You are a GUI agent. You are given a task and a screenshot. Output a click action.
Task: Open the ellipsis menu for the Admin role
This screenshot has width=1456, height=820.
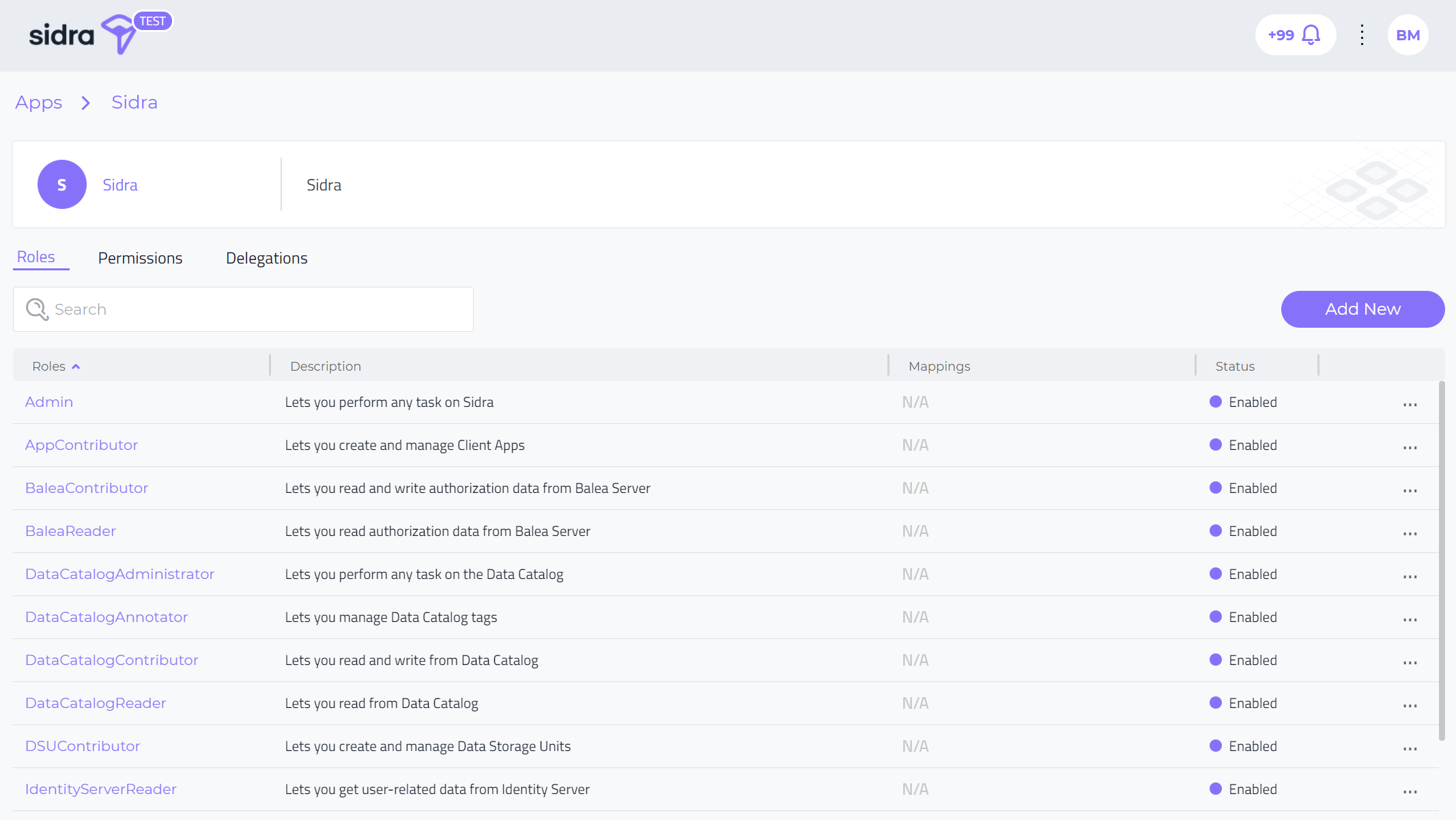[x=1410, y=404]
